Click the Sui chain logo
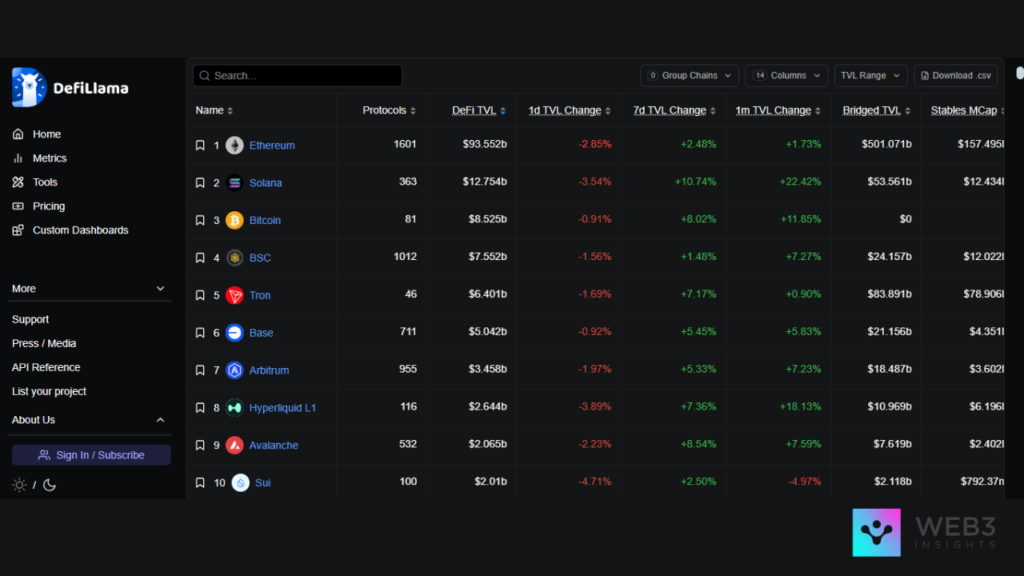 tap(240, 483)
